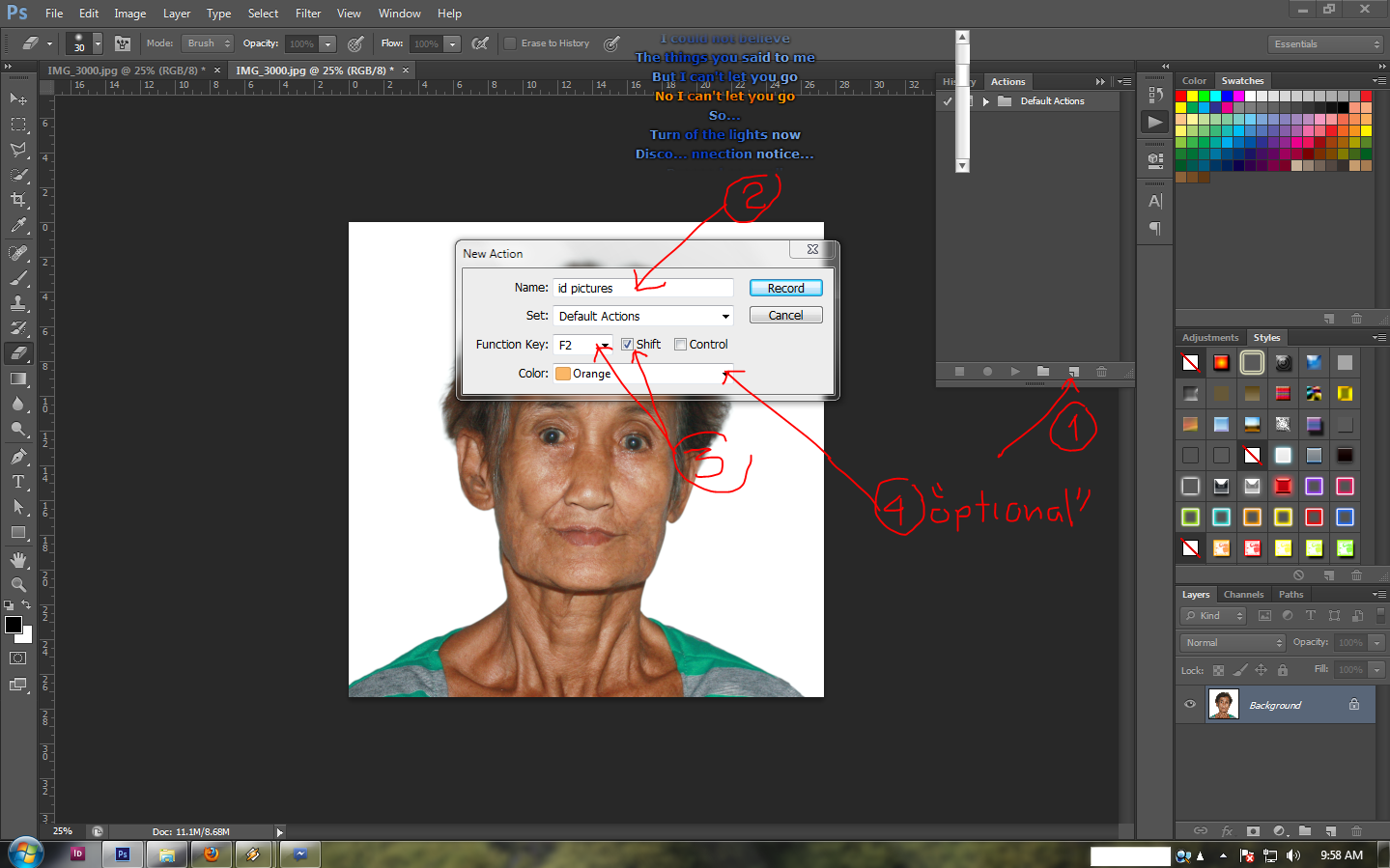Click the link layers icon

[1201, 830]
